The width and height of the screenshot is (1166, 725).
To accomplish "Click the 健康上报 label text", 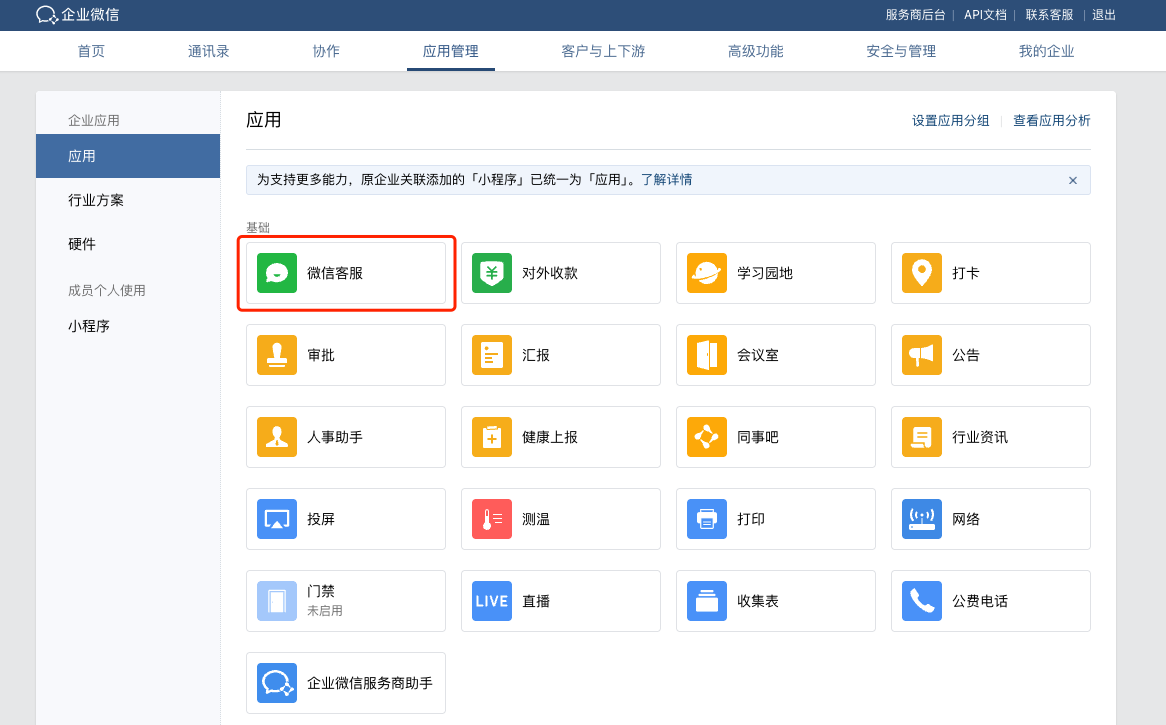I will 550,436.
